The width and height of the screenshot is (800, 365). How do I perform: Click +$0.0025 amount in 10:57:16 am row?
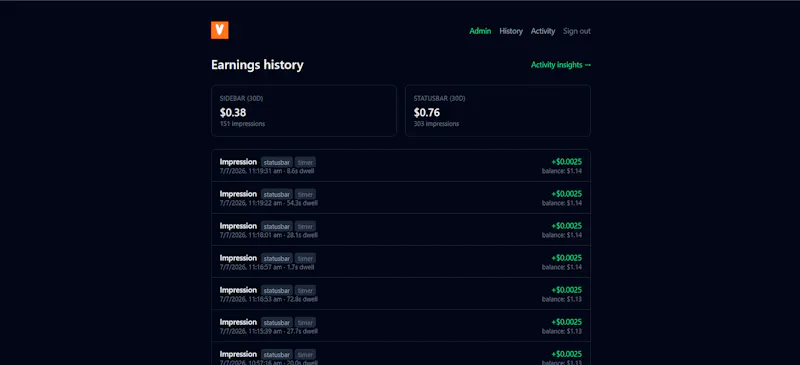point(566,354)
